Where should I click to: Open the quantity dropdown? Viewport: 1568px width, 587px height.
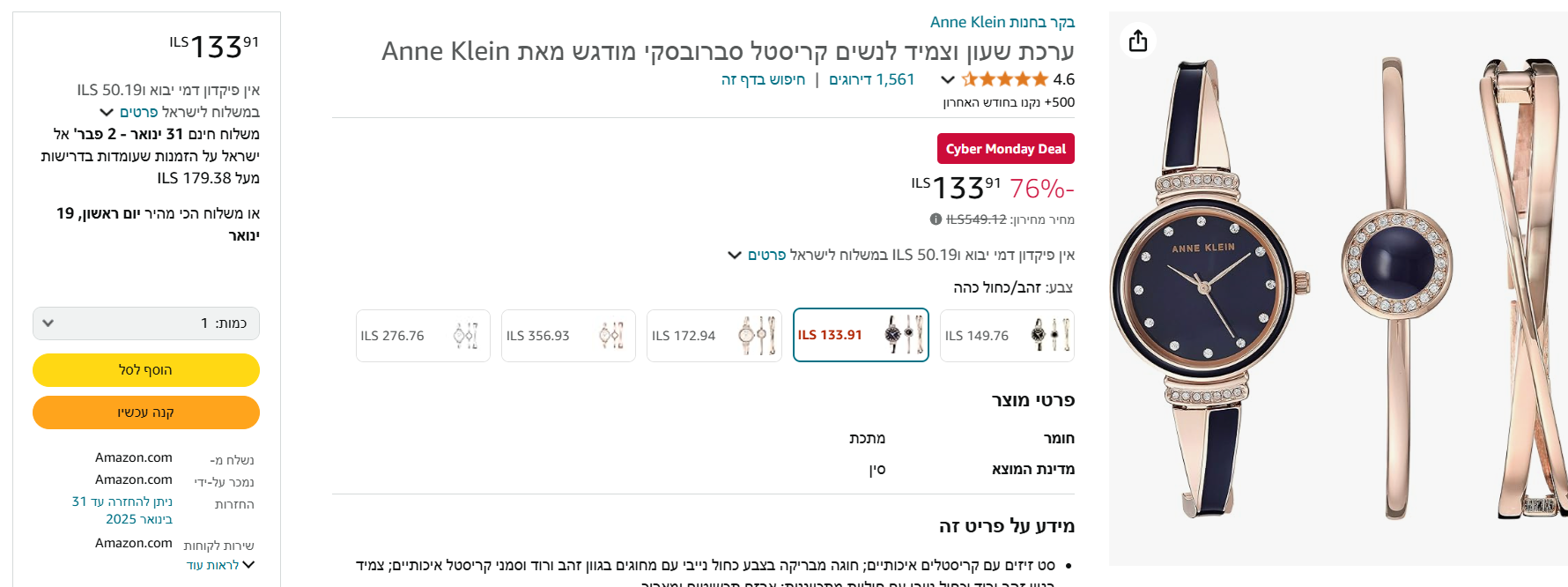(146, 323)
